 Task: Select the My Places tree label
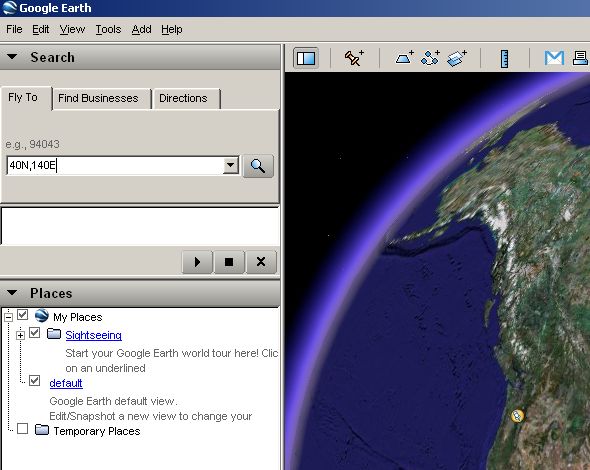coord(78,317)
